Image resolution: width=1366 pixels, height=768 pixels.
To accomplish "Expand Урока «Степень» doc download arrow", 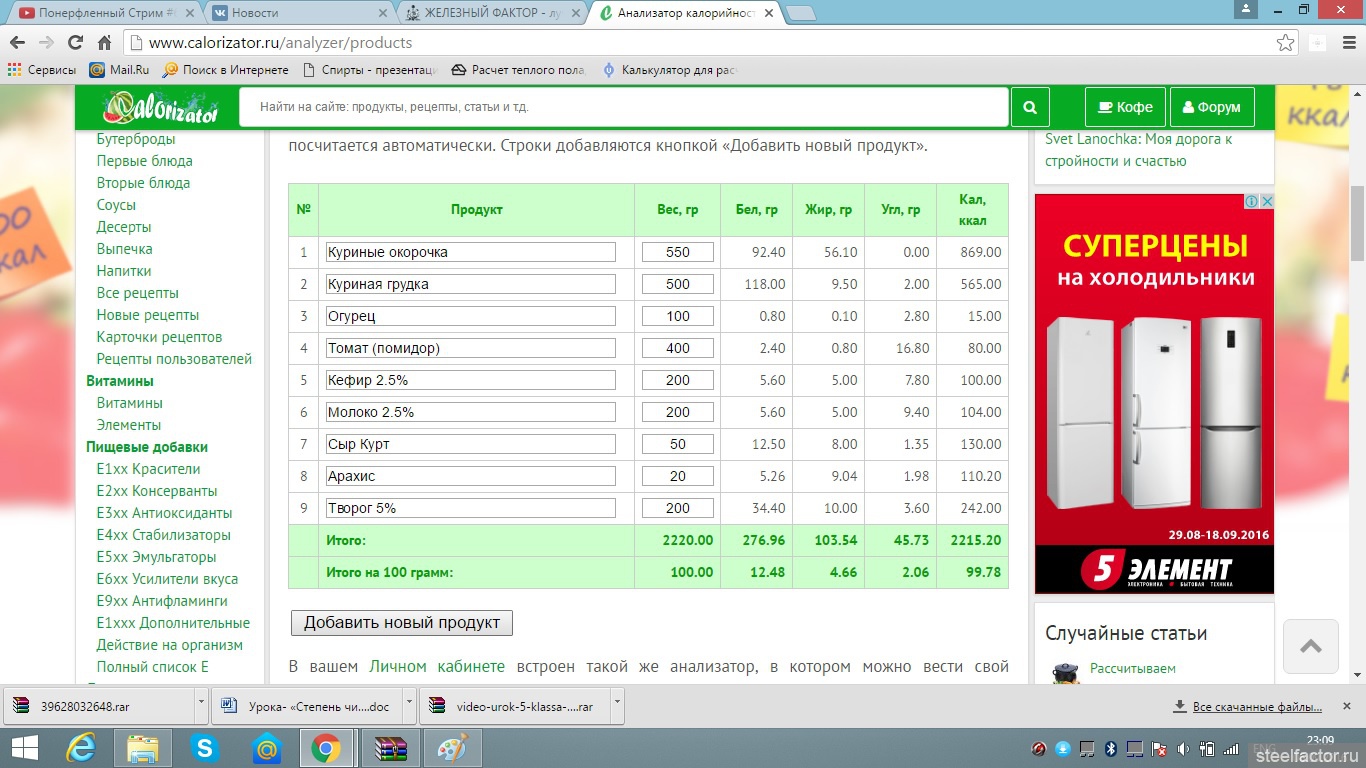I will [x=409, y=705].
